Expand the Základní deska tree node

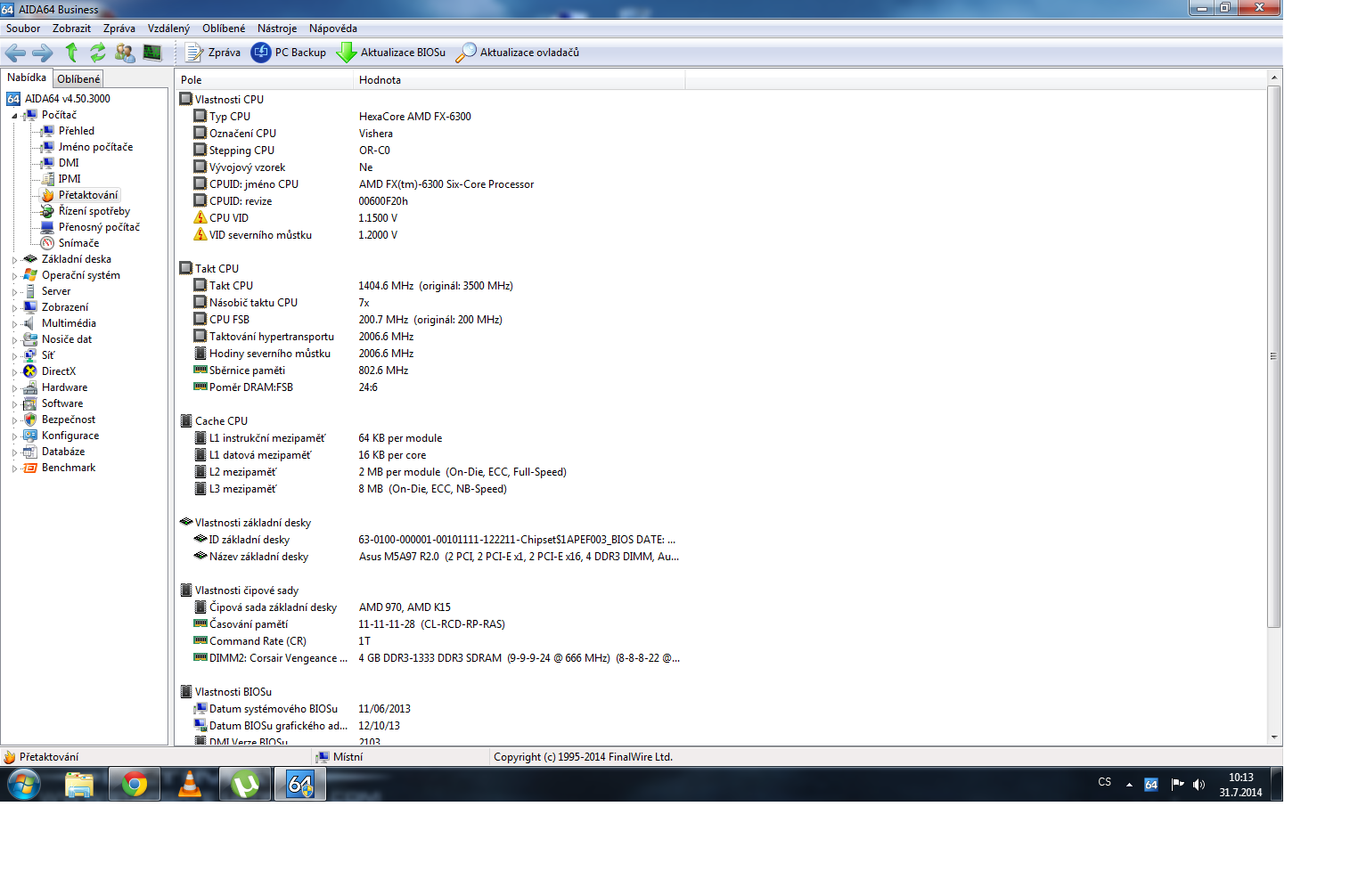coord(15,260)
